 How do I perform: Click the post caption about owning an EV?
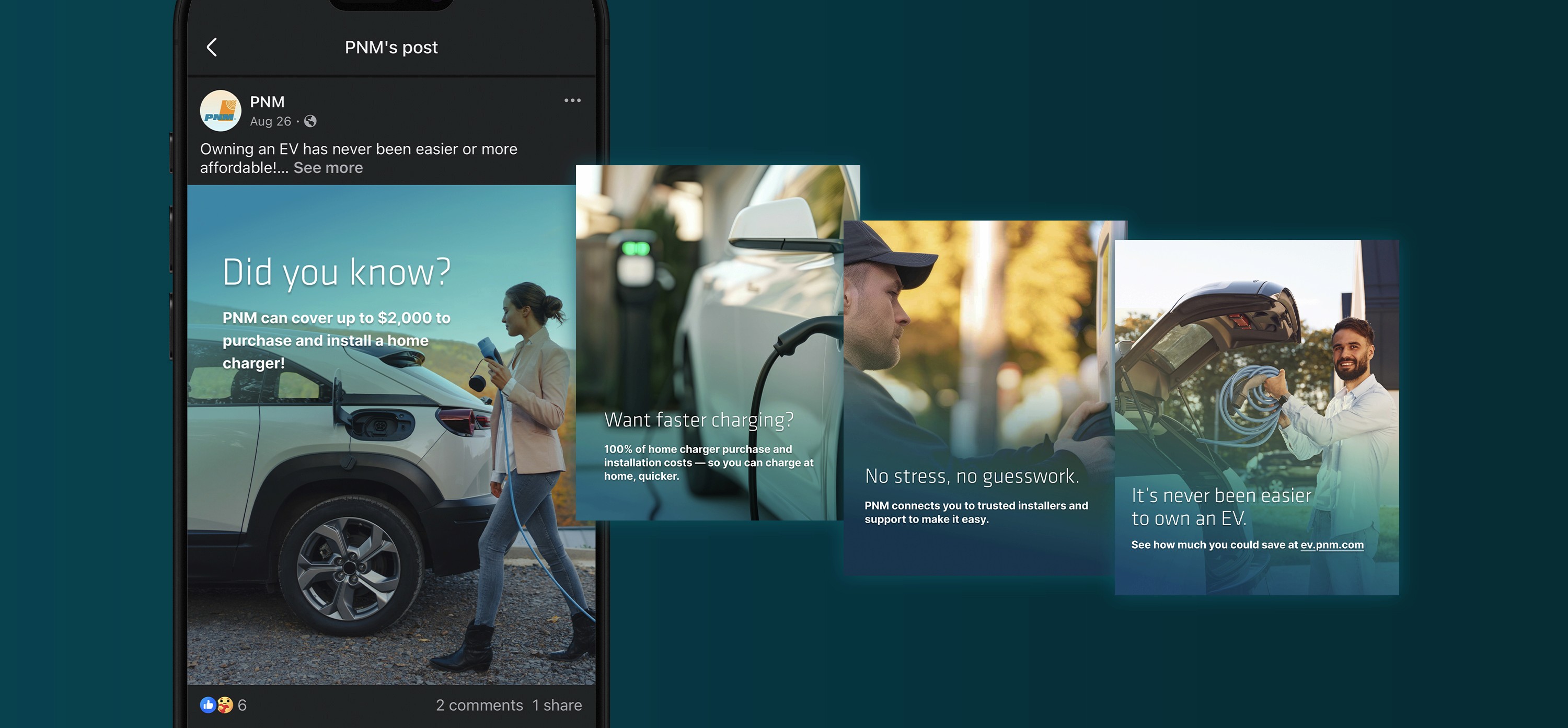[358, 149]
